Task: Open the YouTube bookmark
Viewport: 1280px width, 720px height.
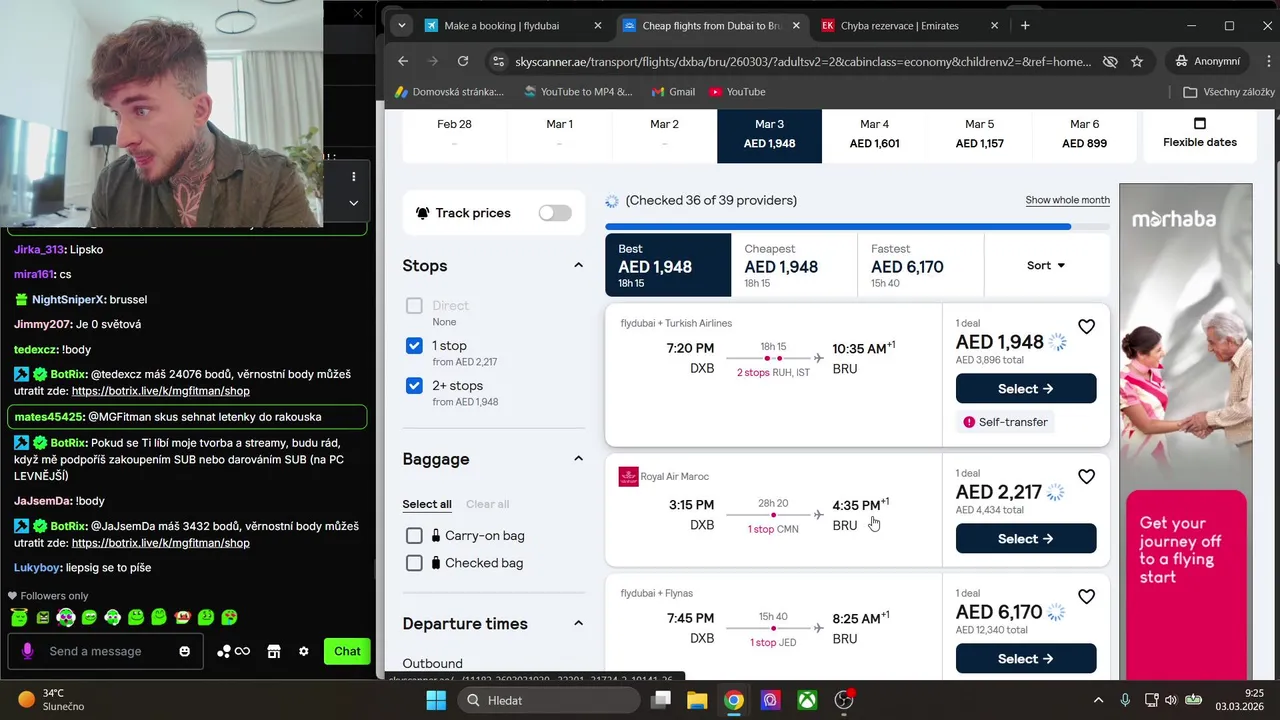Action: [737, 91]
